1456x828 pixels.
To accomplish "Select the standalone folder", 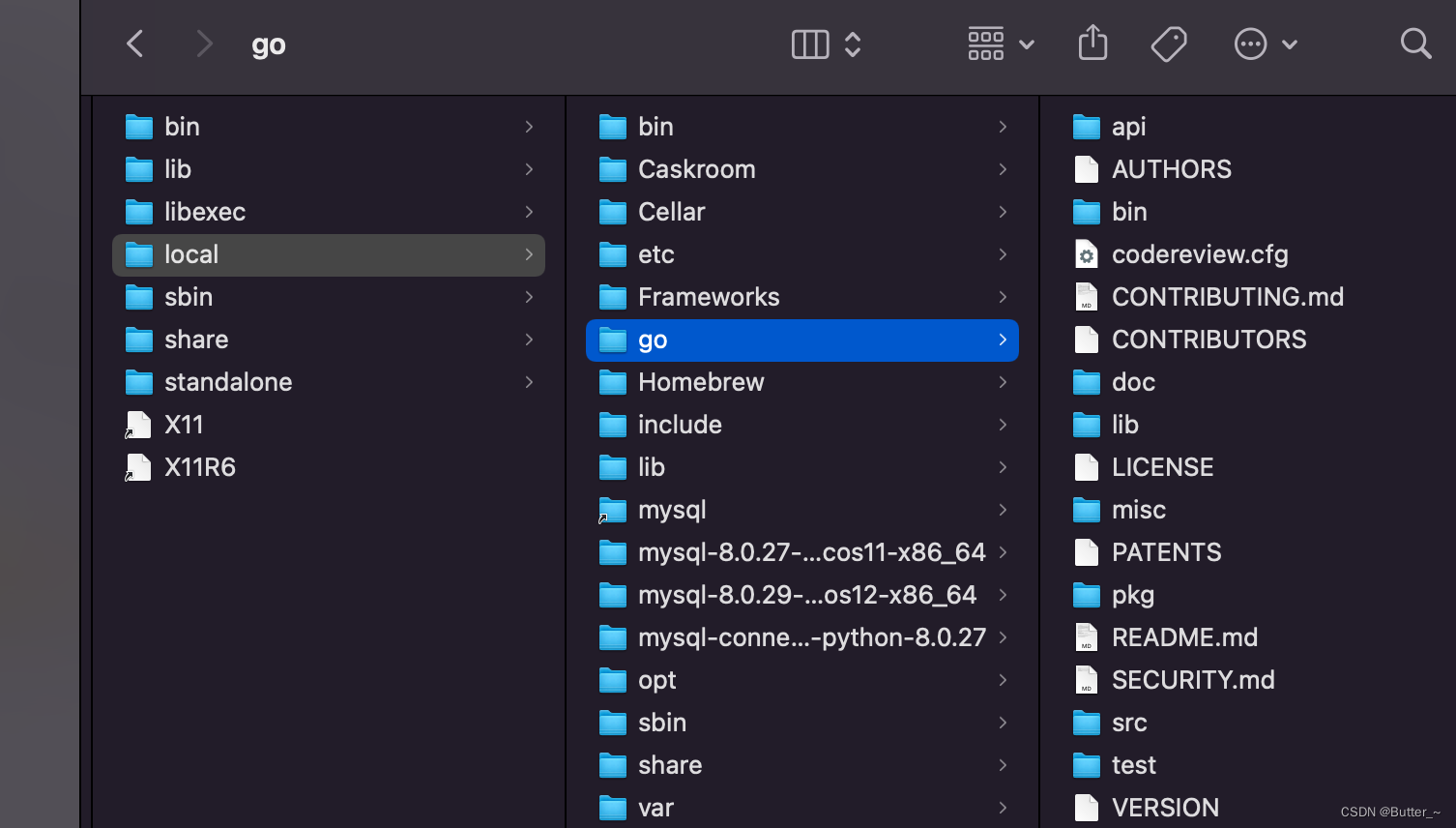I will (329, 382).
